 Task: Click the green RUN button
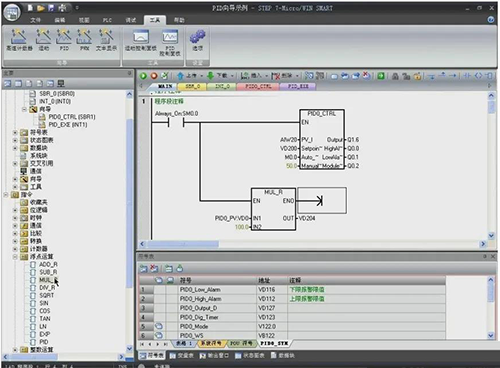tap(143, 76)
